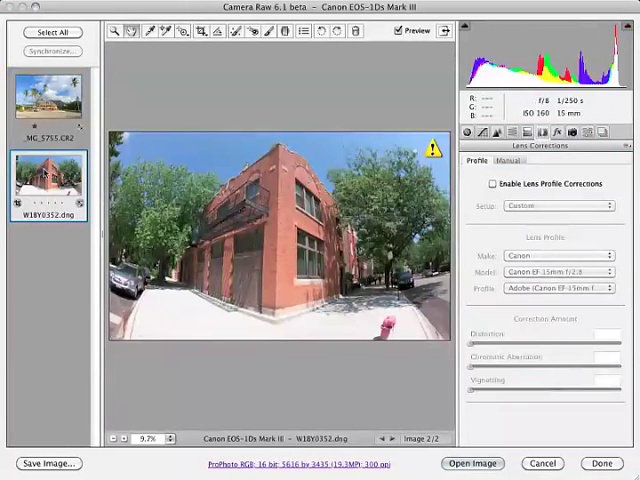Click the Open Image button
Viewport: 640px width, 480px height.
click(x=472, y=464)
